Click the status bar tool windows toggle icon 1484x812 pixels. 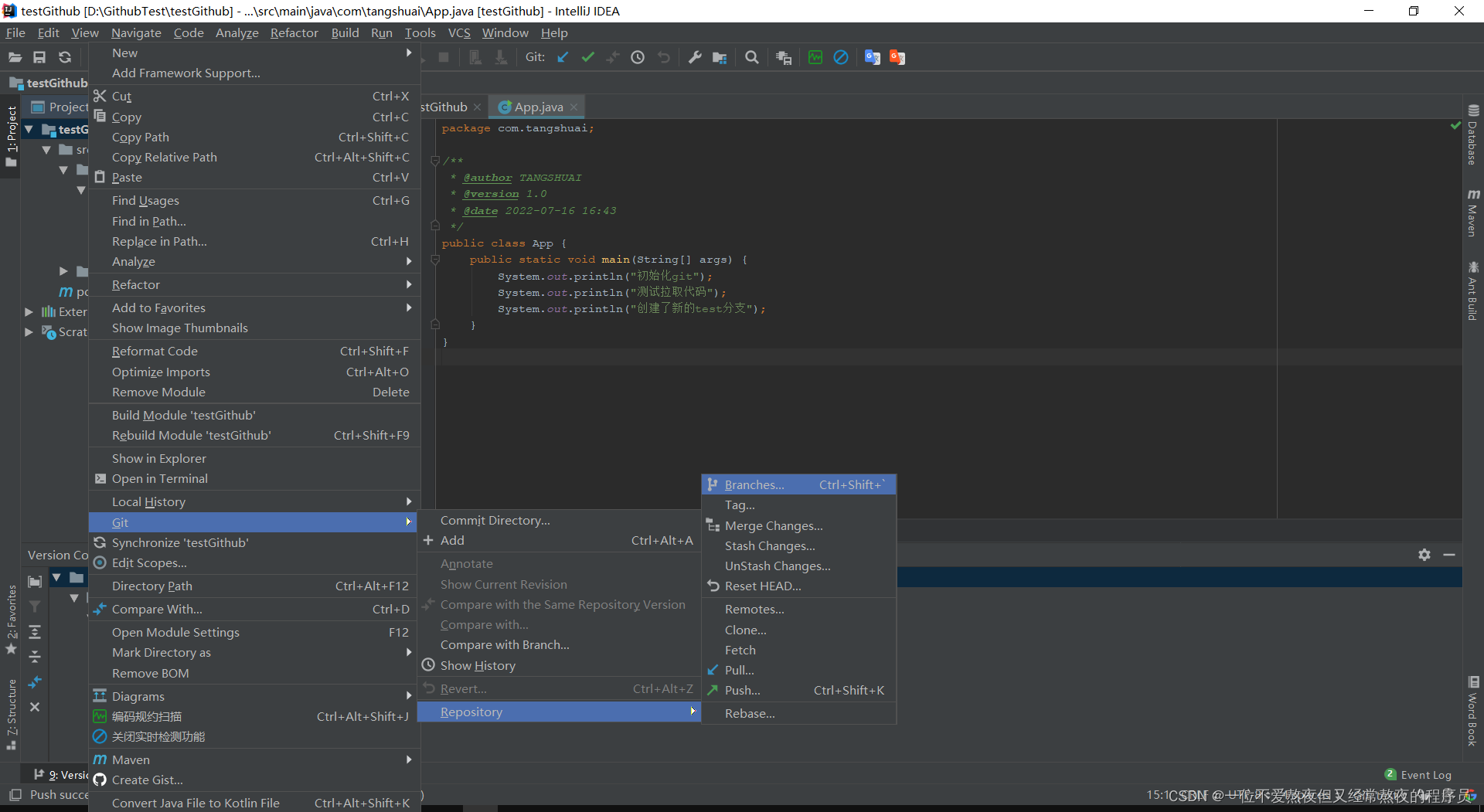[x=15, y=795]
